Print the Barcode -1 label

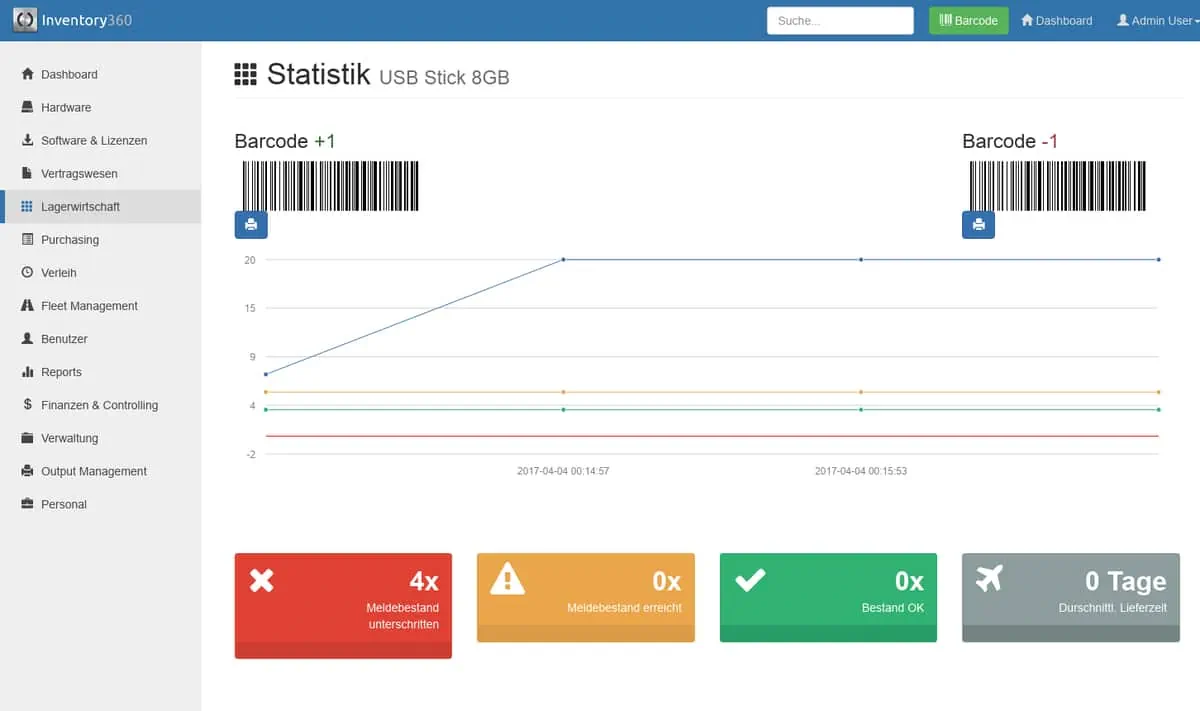[978, 225]
